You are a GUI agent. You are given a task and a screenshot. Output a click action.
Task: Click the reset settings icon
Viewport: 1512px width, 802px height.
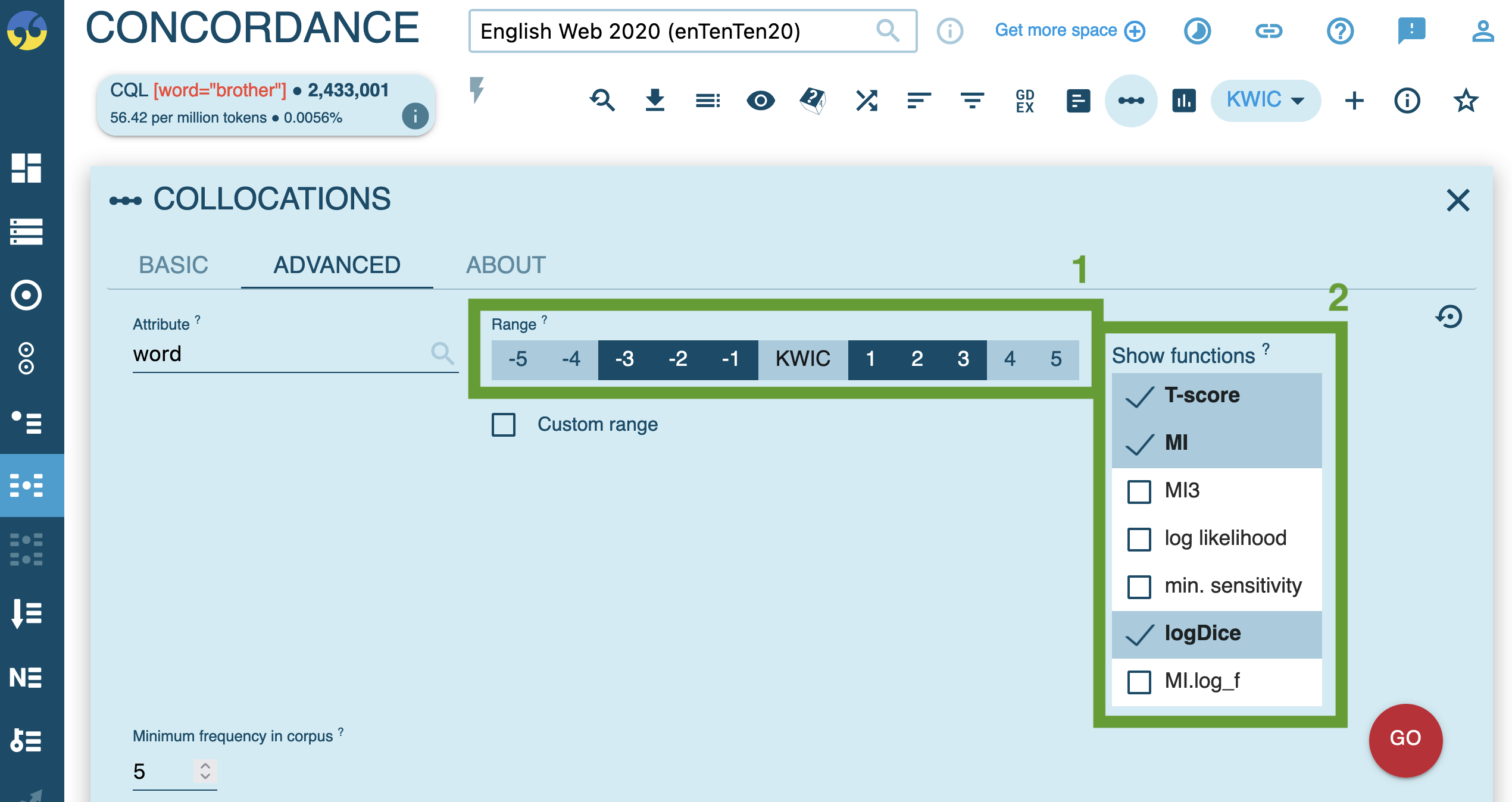click(1449, 317)
